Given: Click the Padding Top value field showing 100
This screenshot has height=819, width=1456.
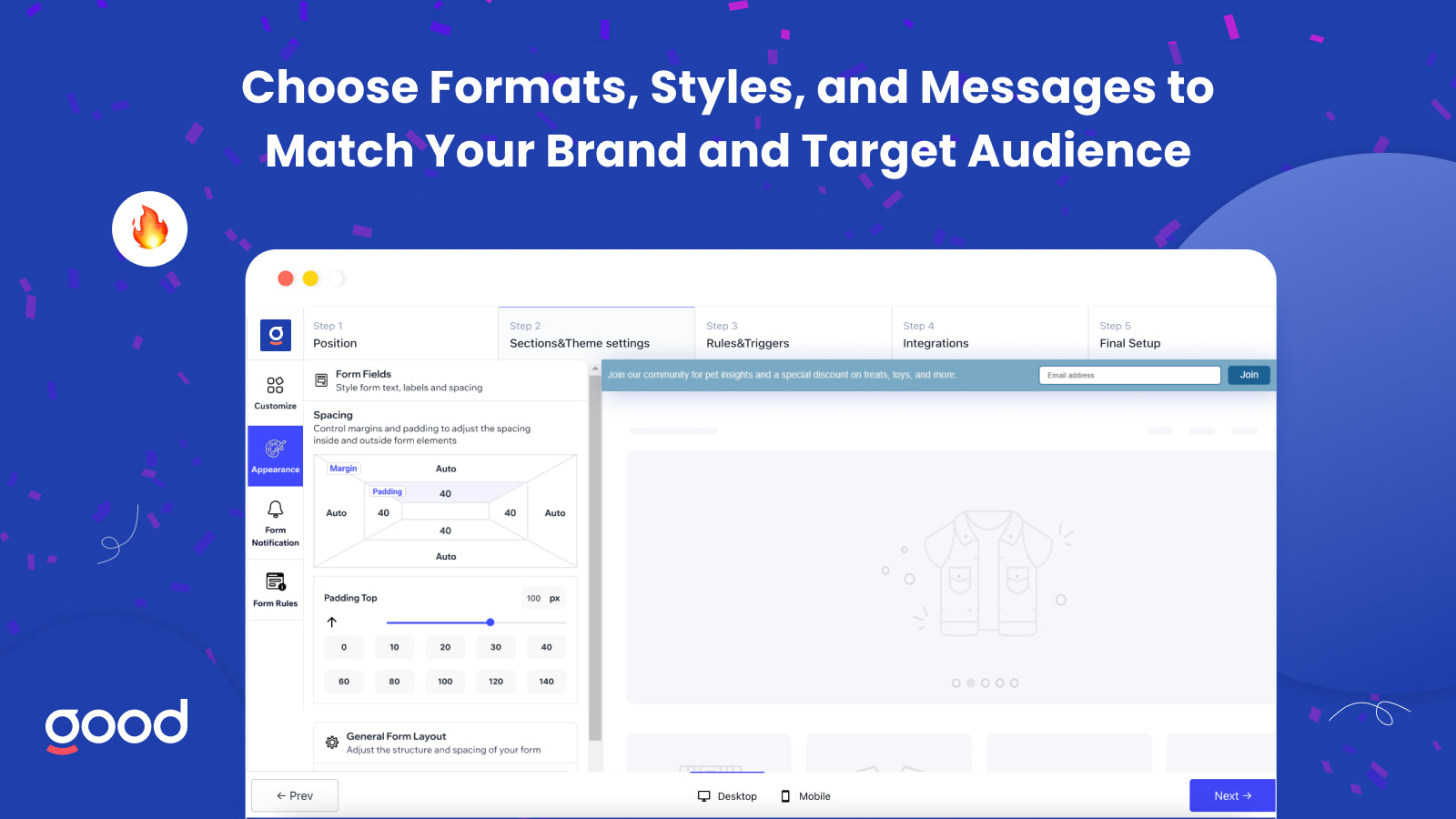Looking at the screenshot, I should click(533, 598).
